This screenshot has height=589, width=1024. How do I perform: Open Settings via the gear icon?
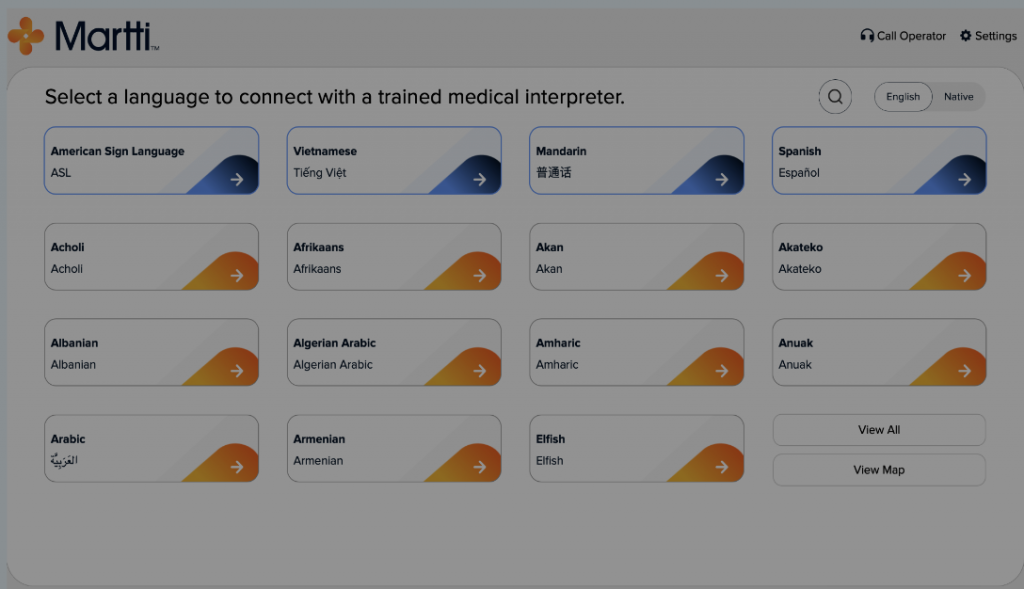965,36
